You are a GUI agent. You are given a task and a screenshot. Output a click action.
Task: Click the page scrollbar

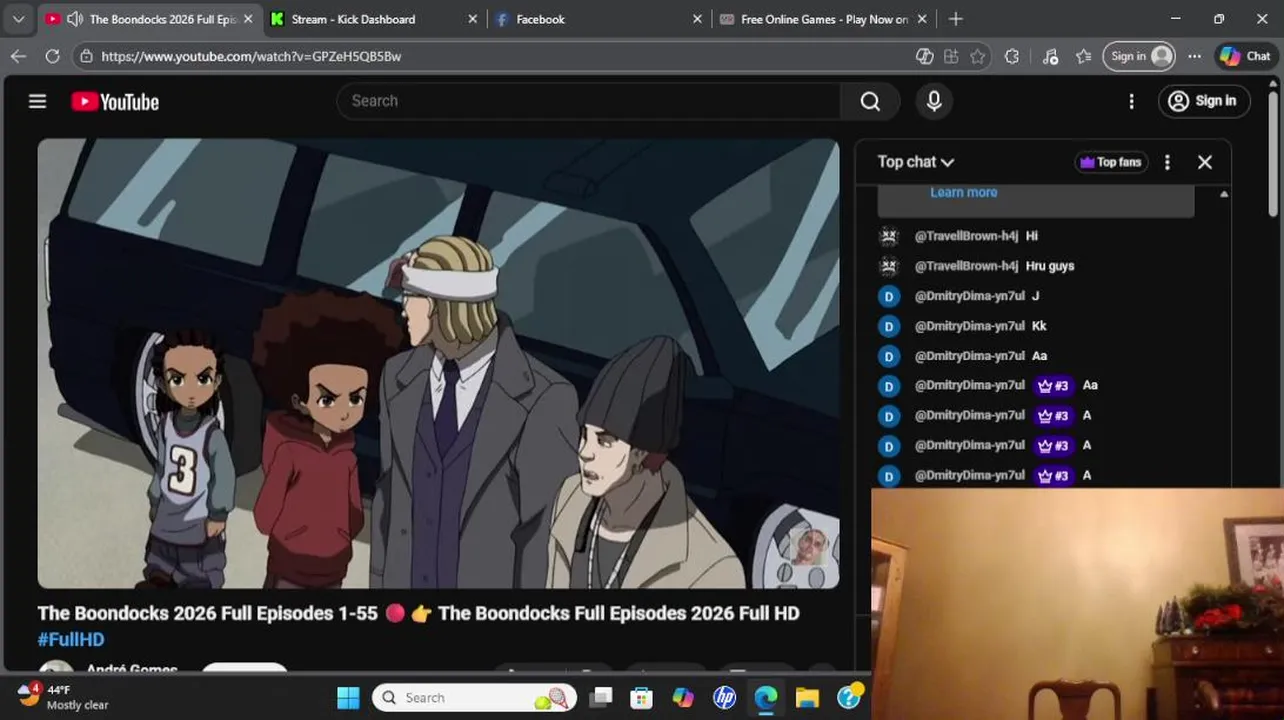(1274, 155)
